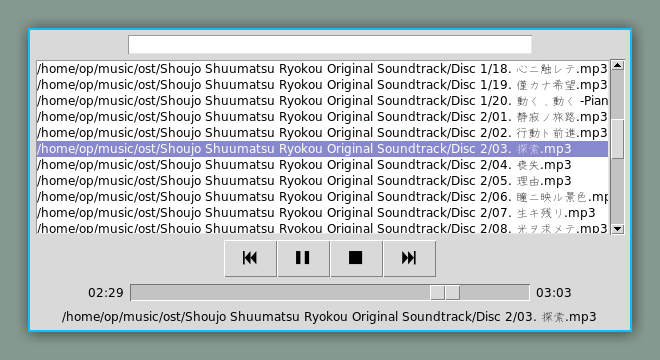This screenshot has height=360, width=660.
Task: Click the seek slider handle
Action: tap(445, 293)
